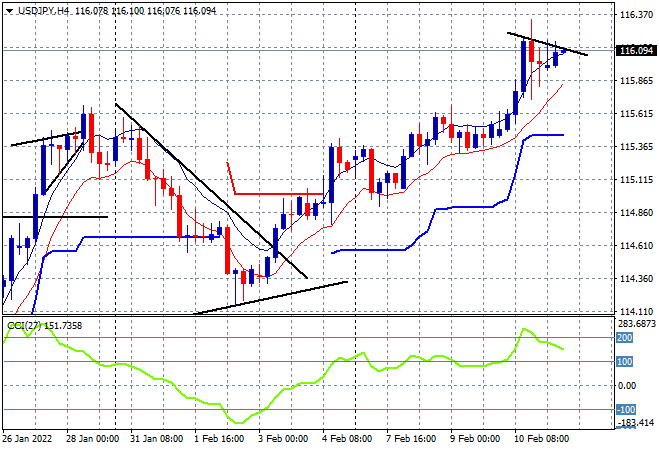Select the 10 Feb 08:00 time label

click(x=541, y=439)
